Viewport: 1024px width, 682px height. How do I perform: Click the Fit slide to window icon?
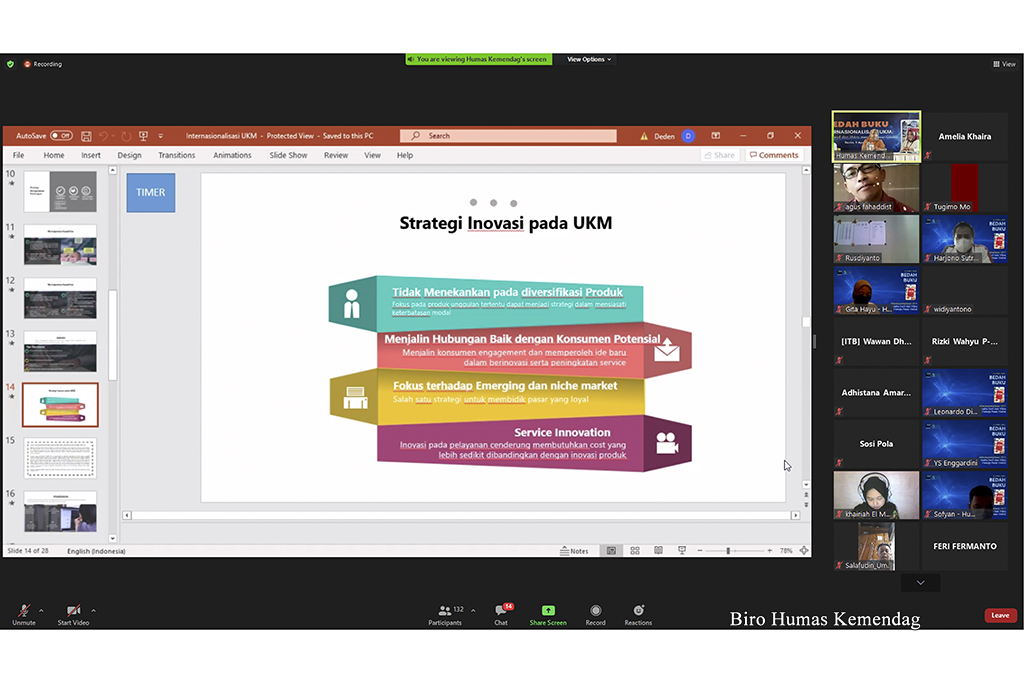804,551
